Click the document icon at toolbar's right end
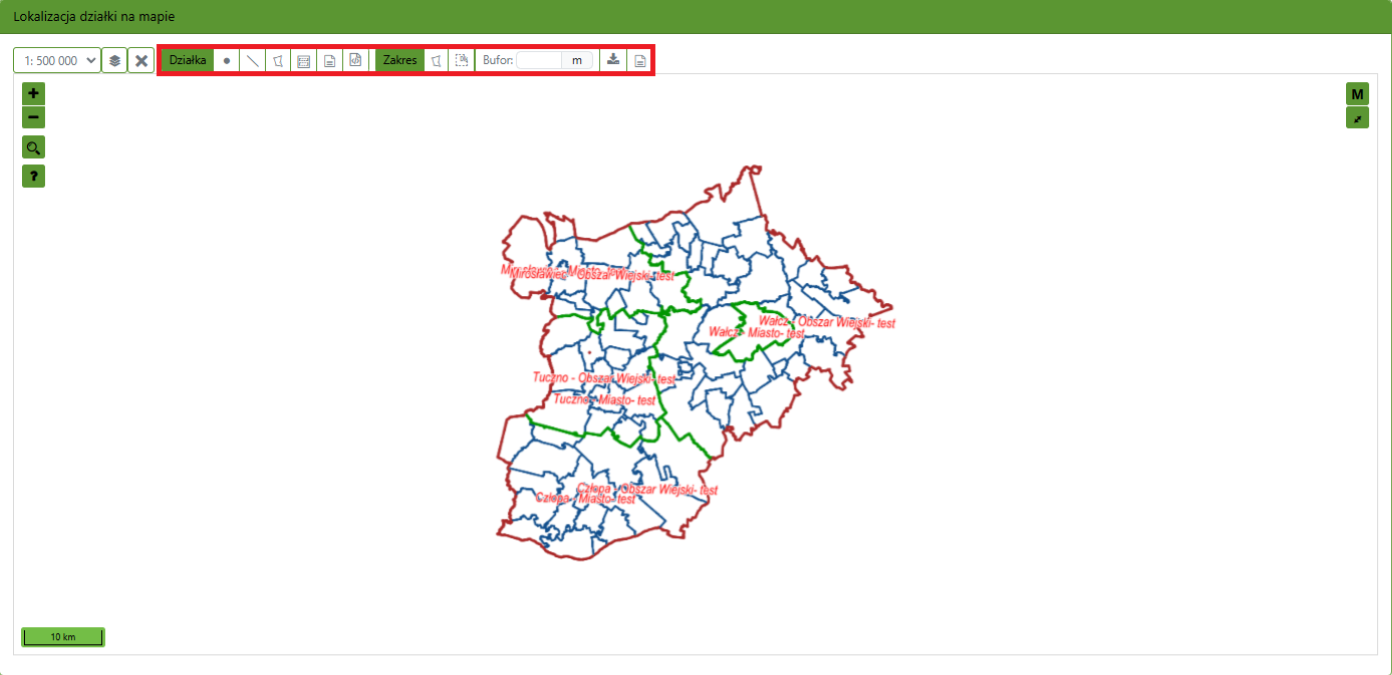 [x=640, y=60]
